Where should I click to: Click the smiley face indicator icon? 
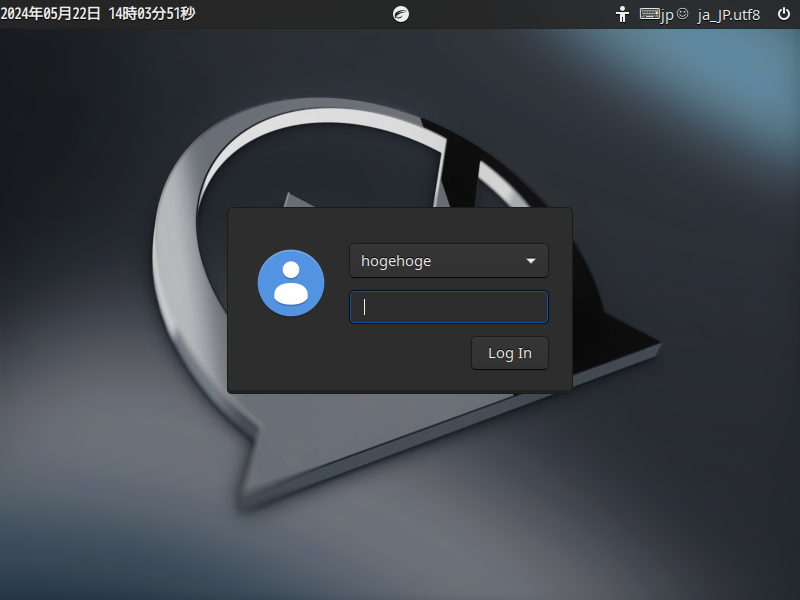click(x=682, y=14)
